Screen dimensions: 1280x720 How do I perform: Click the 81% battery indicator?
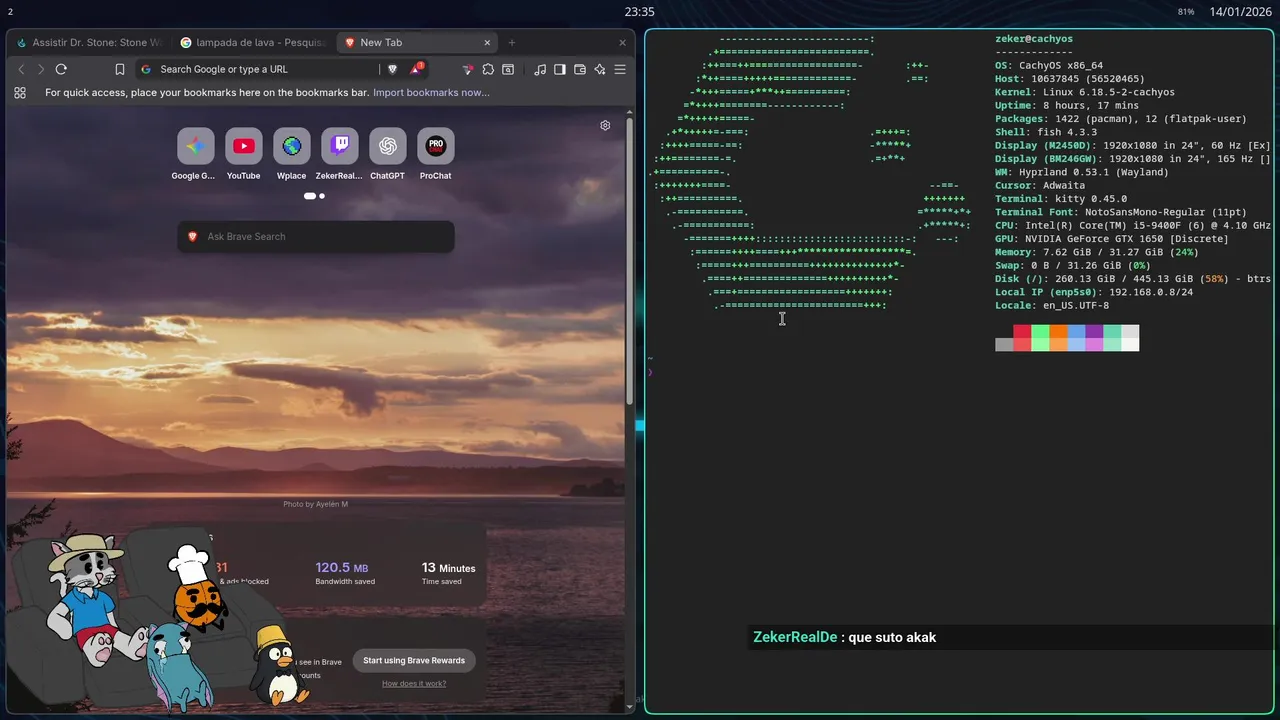click(1186, 12)
